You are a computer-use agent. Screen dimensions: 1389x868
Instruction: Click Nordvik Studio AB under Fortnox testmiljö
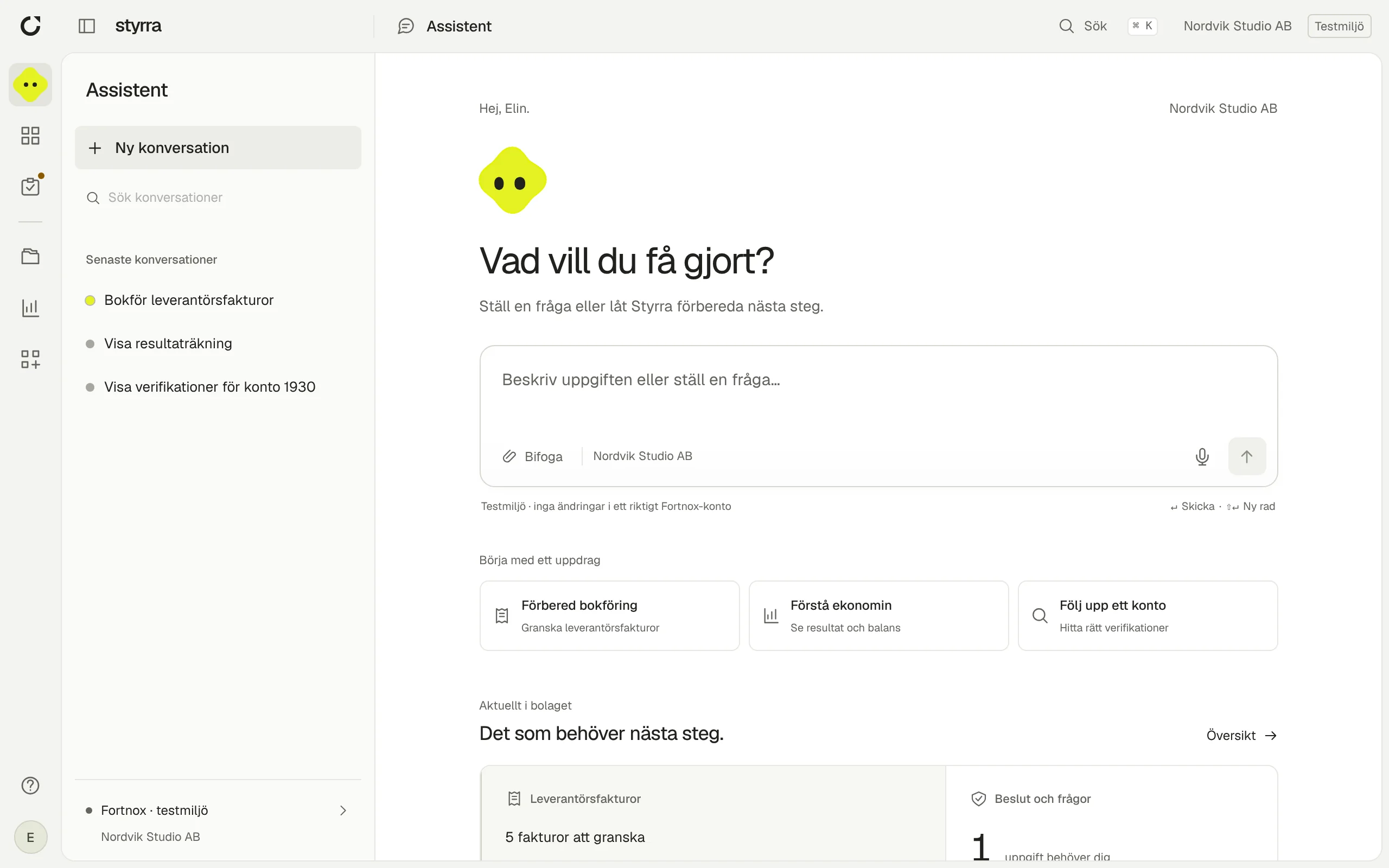coord(150,837)
